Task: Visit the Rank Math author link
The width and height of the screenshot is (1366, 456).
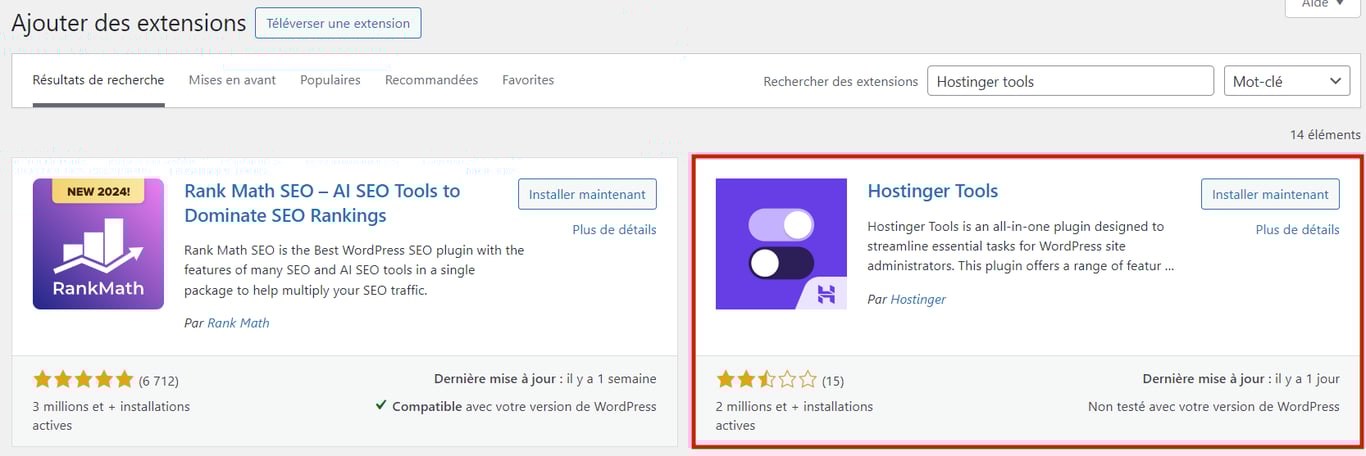Action: [238, 323]
